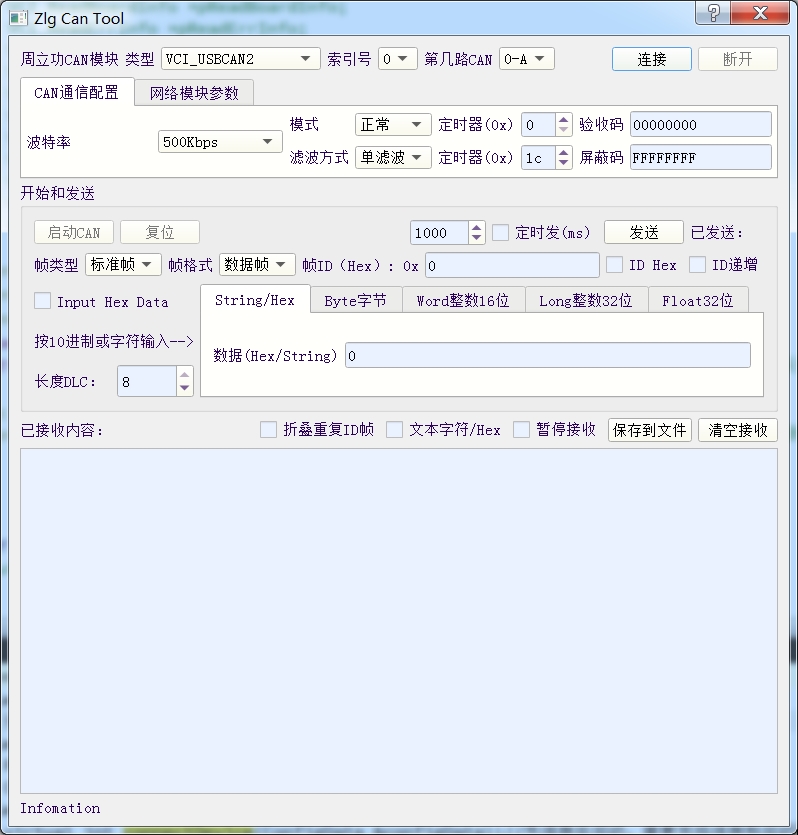The width and height of the screenshot is (798, 835).
Task: Click the 帧ID (Hex) input field
Action: tap(512, 265)
